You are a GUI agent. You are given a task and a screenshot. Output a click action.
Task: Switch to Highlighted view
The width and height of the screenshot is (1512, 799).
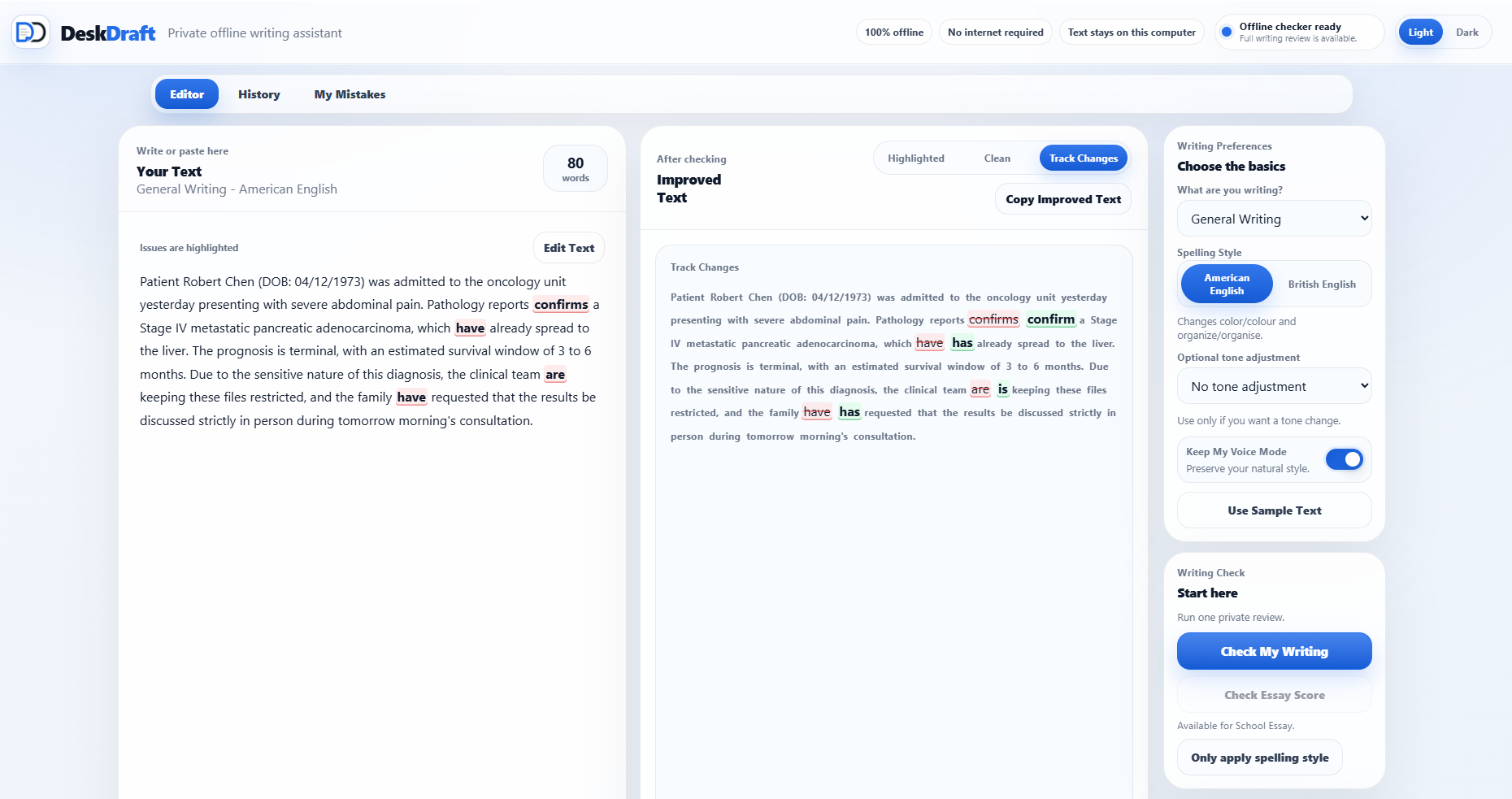click(916, 158)
